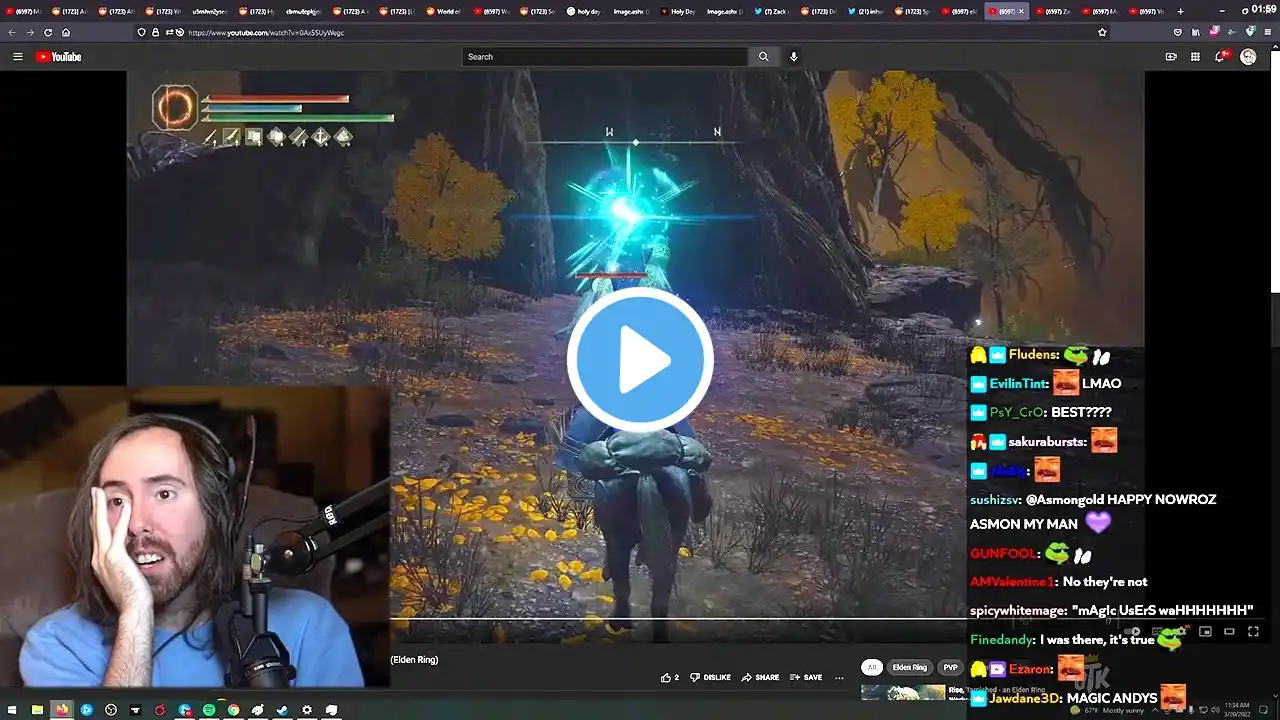Bookmark this page with the star icon
The image size is (1280, 720).
pyautogui.click(x=1102, y=32)
